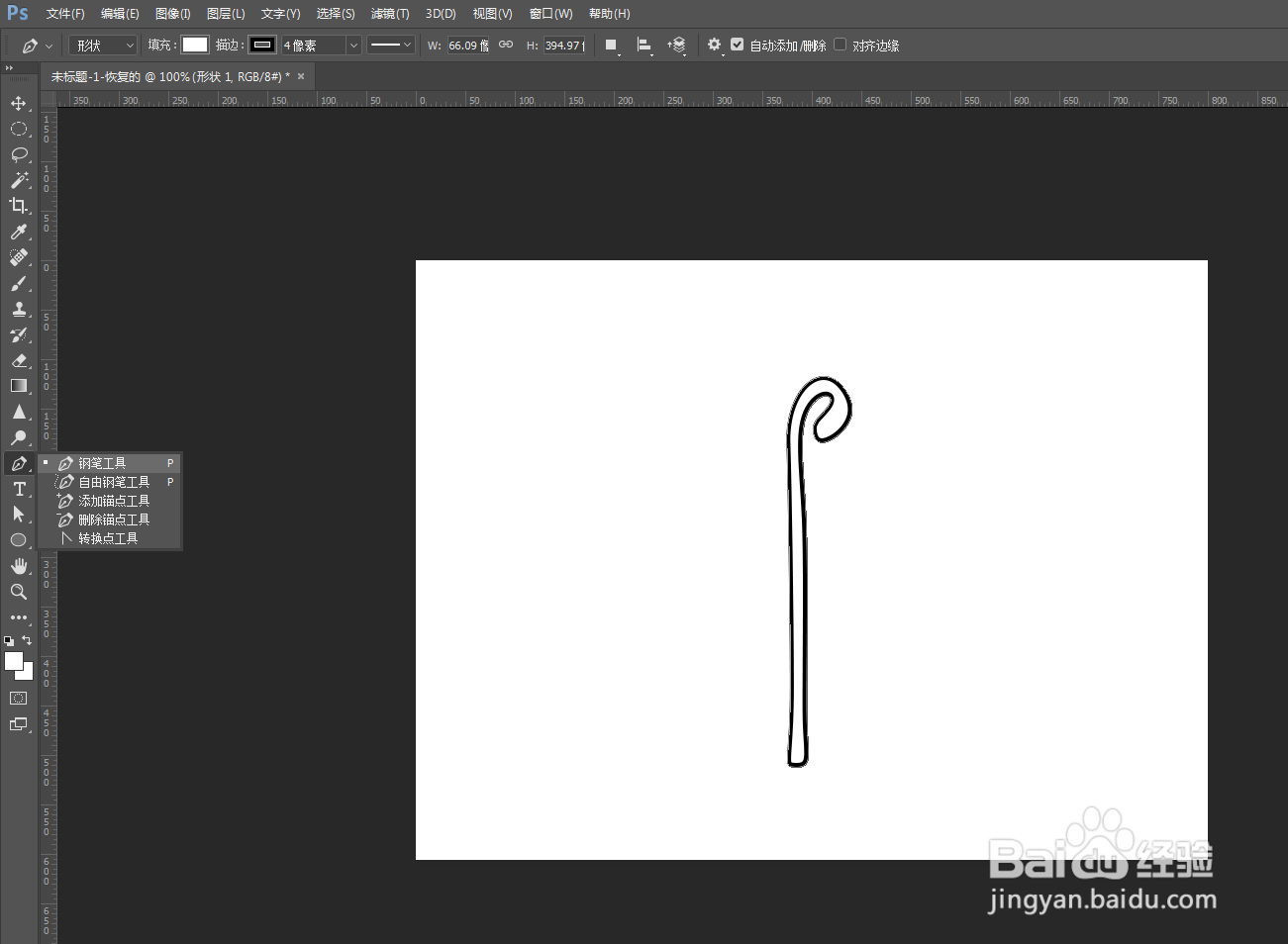This screenshot has width=1288, height=944.
Task: Close the 未标题-1-恢复的 document tab
Action: [301, 76]
